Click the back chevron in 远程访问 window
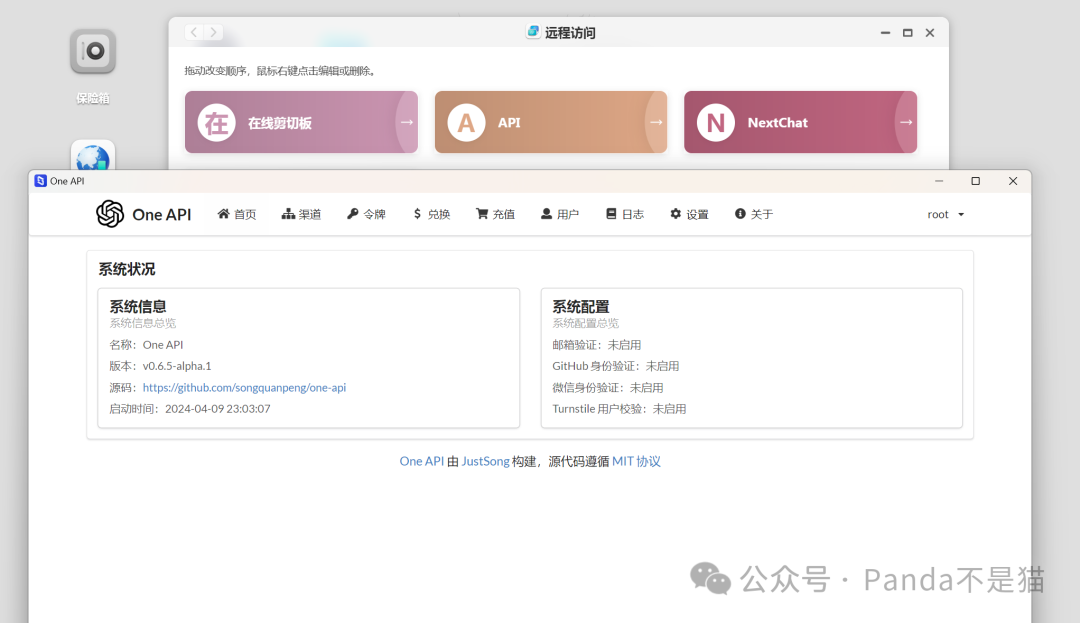The image size is (1080, 623). [193, 31]
